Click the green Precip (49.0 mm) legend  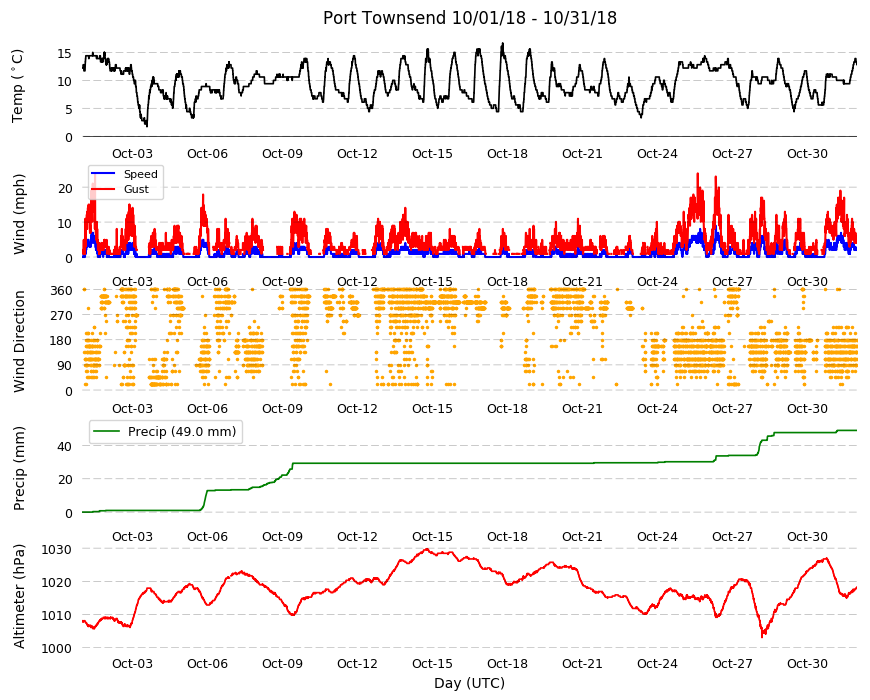(x=166, y=431)
